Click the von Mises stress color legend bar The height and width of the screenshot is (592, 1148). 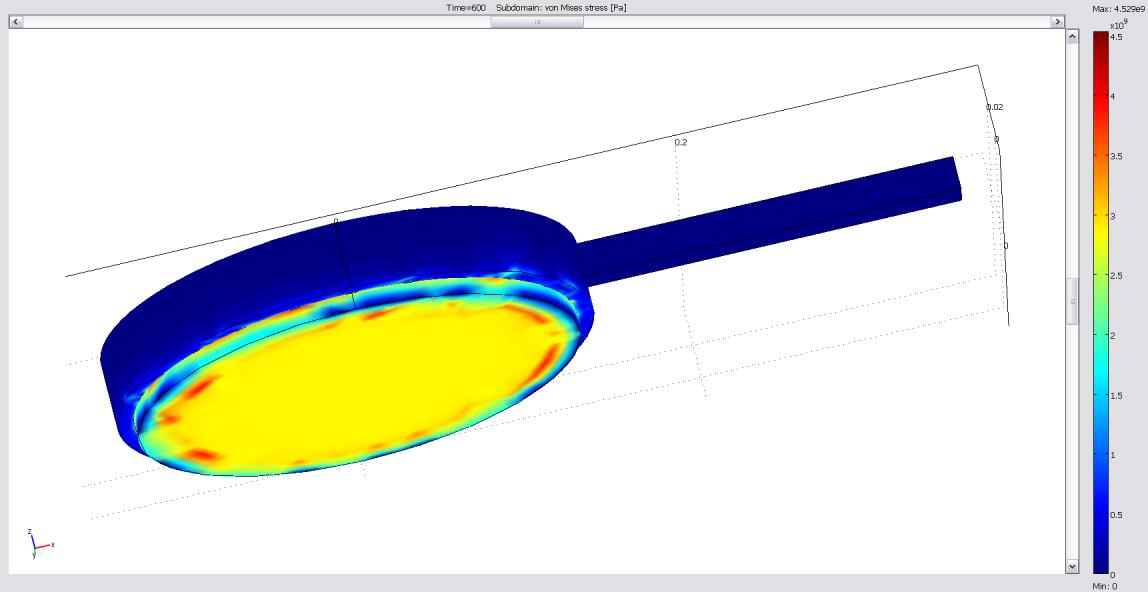point(1100,303)
